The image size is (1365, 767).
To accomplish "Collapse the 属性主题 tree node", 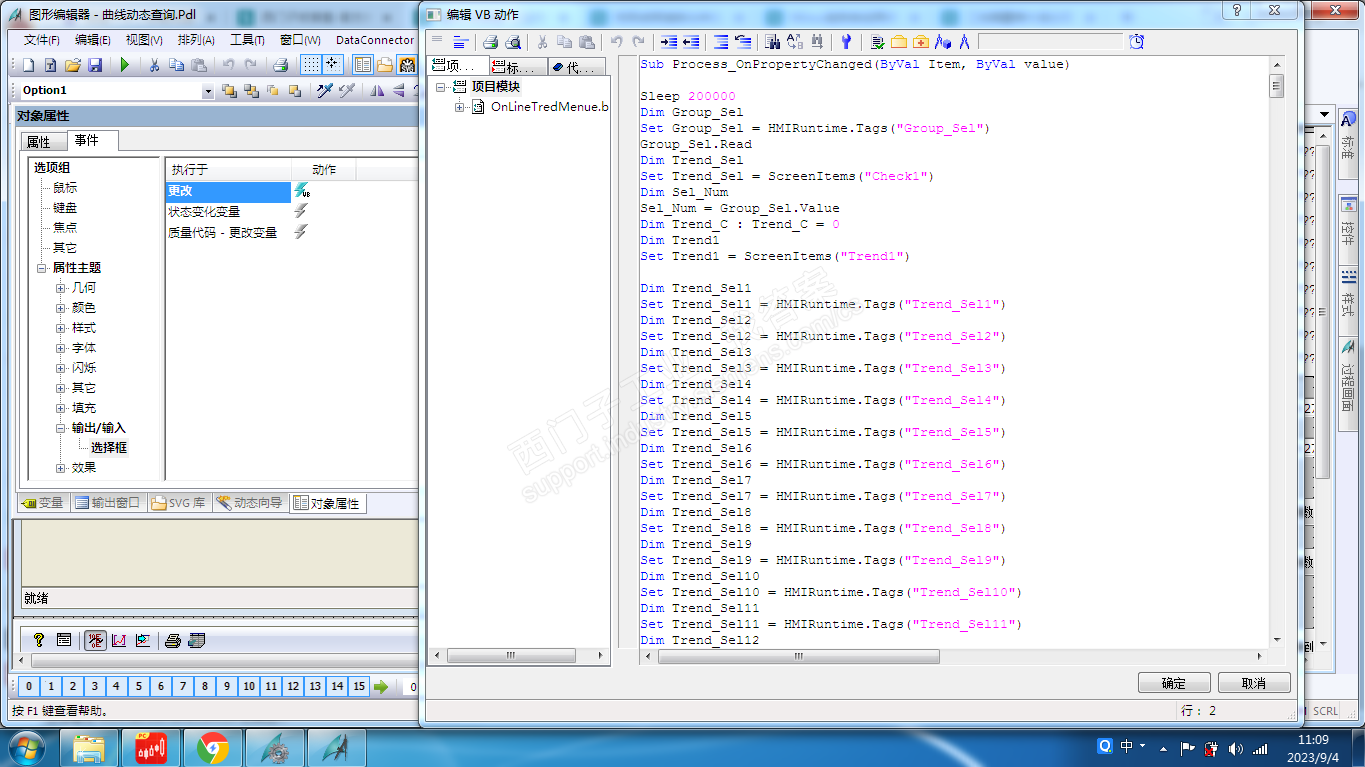I will tap(42, 268).
